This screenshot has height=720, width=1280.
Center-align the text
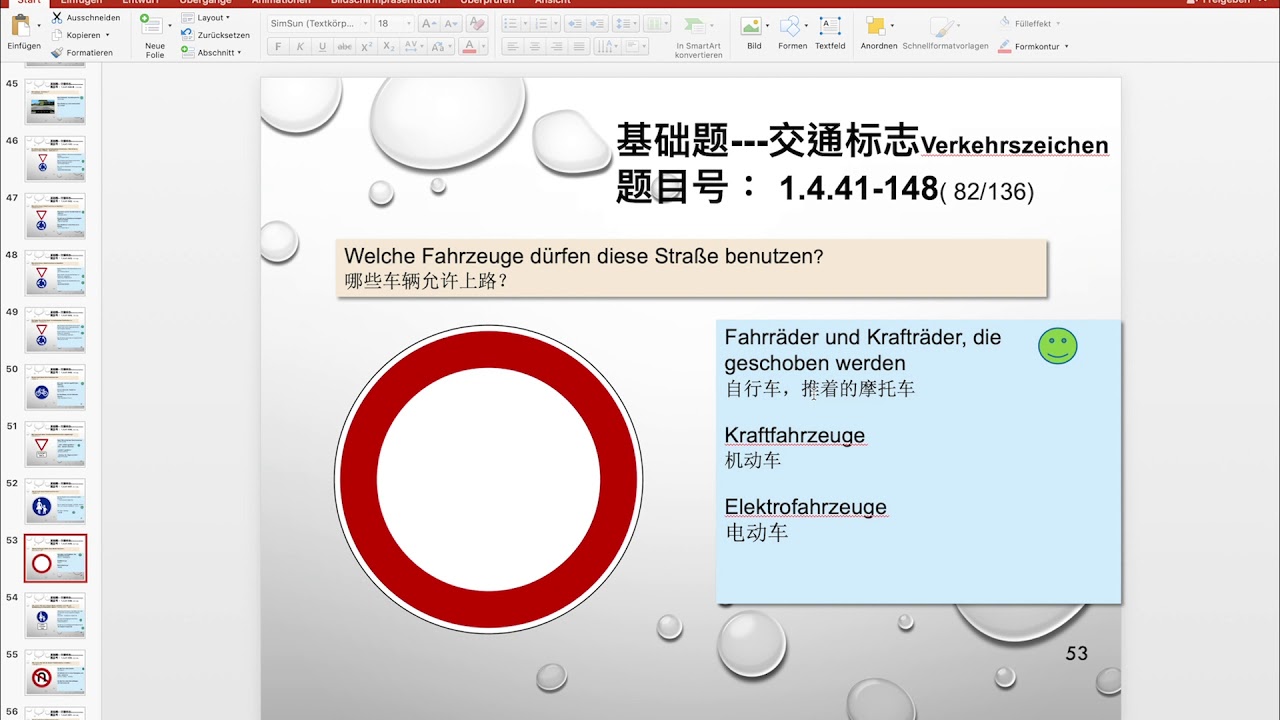point(534,46)
